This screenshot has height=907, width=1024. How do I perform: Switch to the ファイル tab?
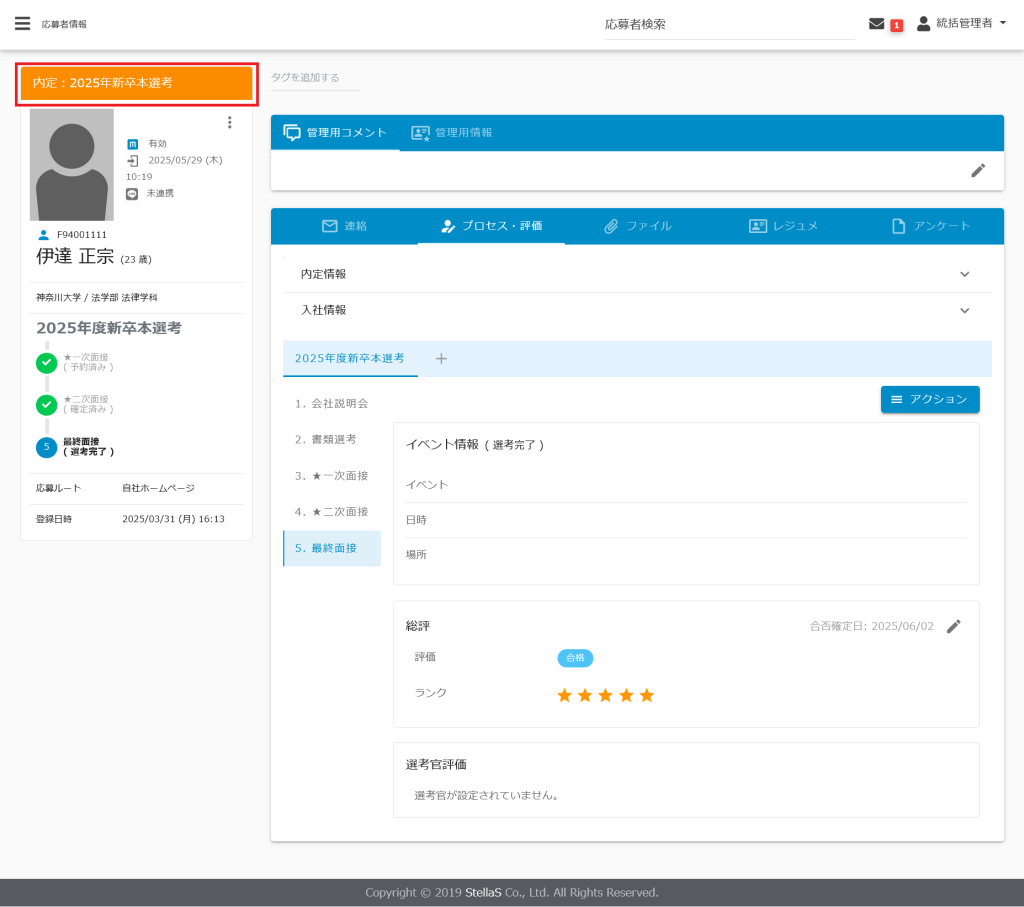(637, 226)
